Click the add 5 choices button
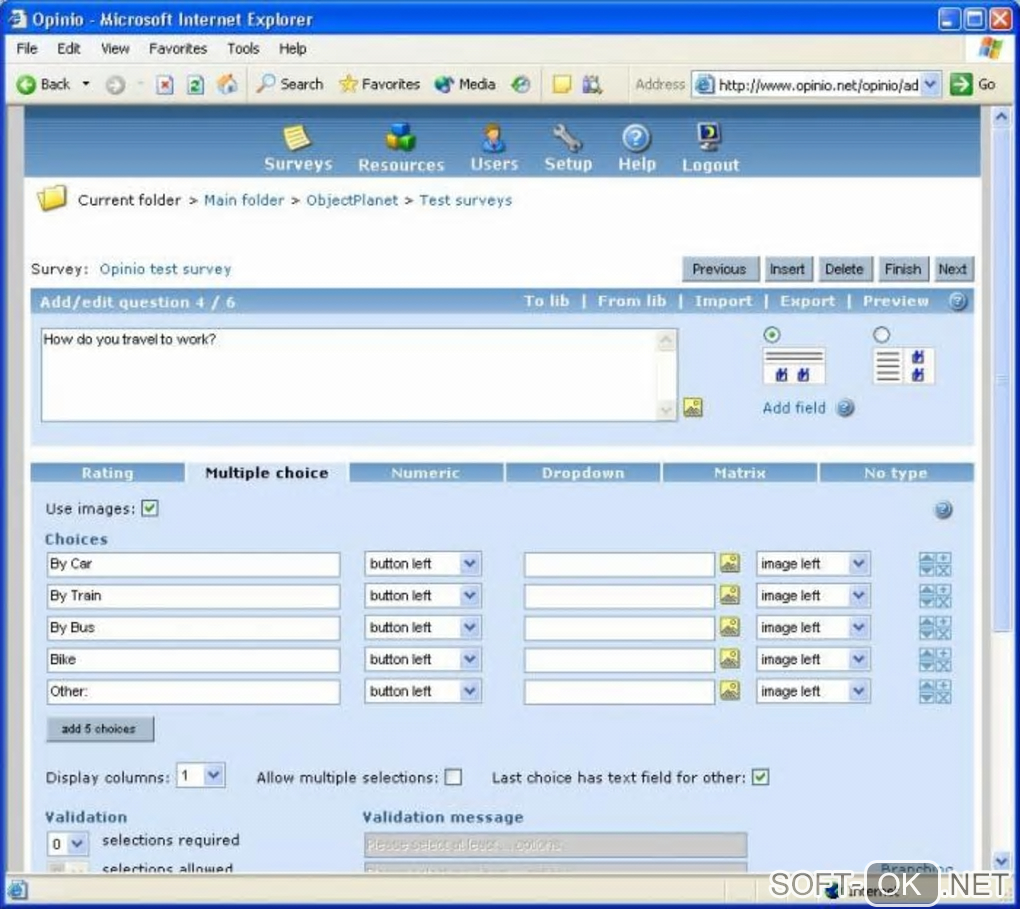 point(100,729)
